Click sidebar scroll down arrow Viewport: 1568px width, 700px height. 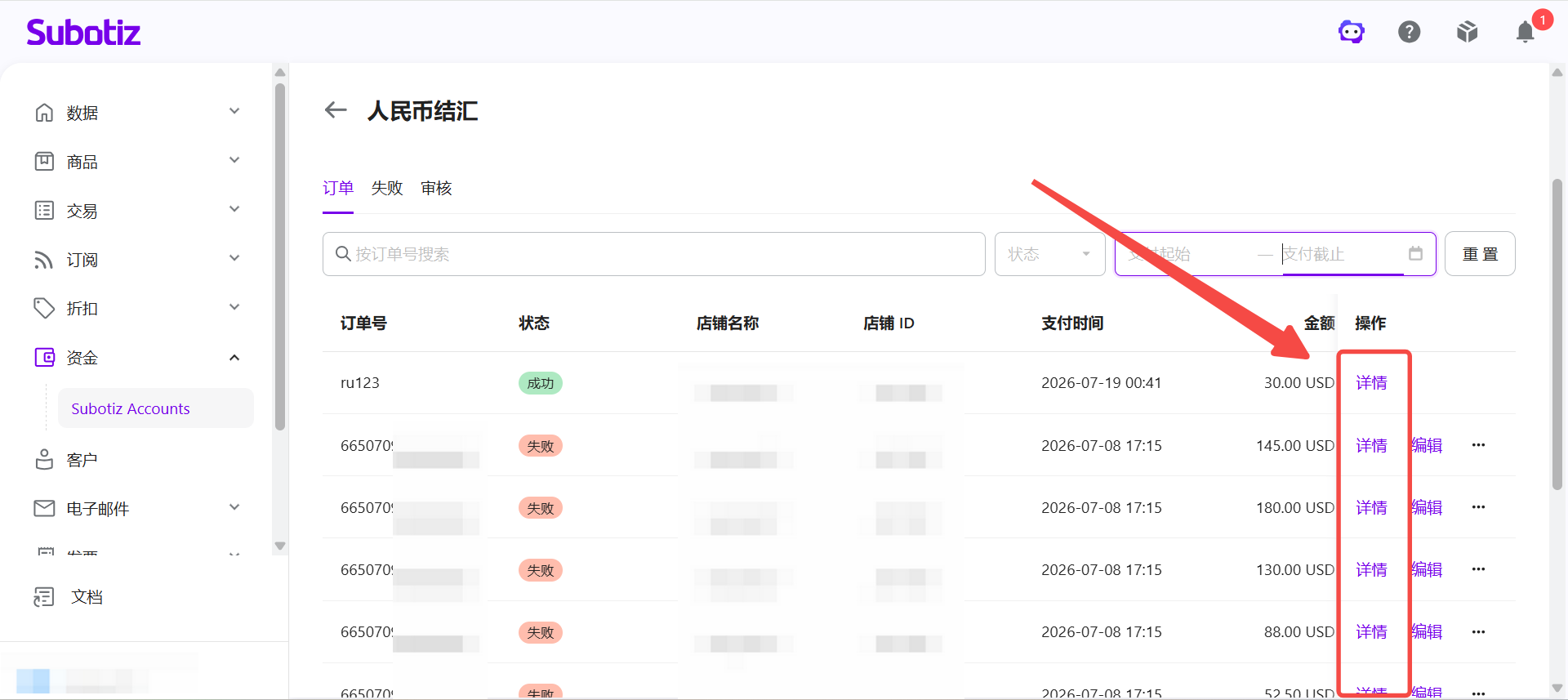(x=280, y=546)
